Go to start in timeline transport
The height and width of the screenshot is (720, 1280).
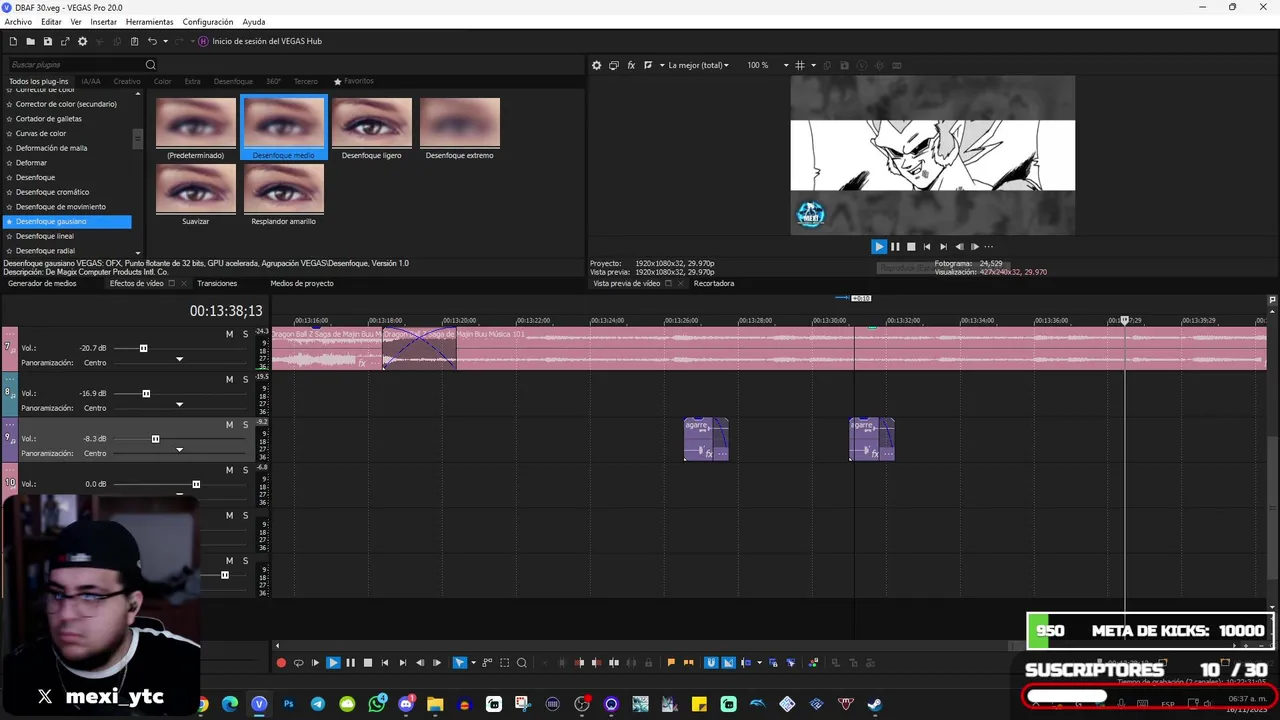[385, 663]
